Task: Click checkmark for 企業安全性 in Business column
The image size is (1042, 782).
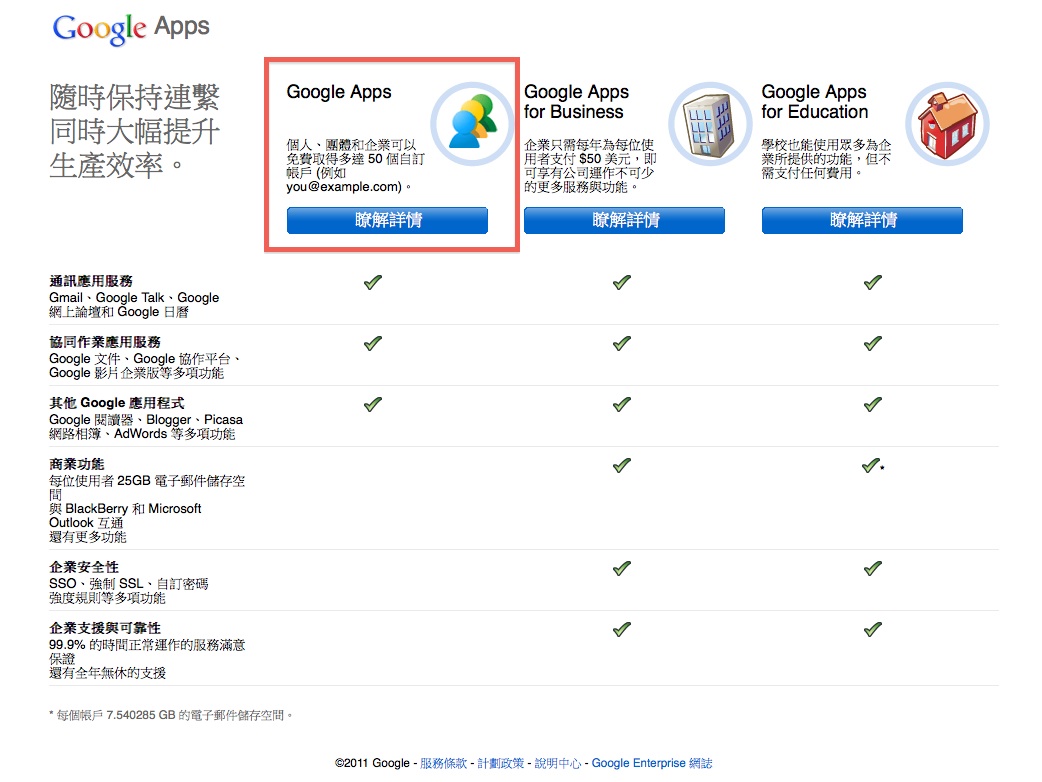Action: [622, 568]
